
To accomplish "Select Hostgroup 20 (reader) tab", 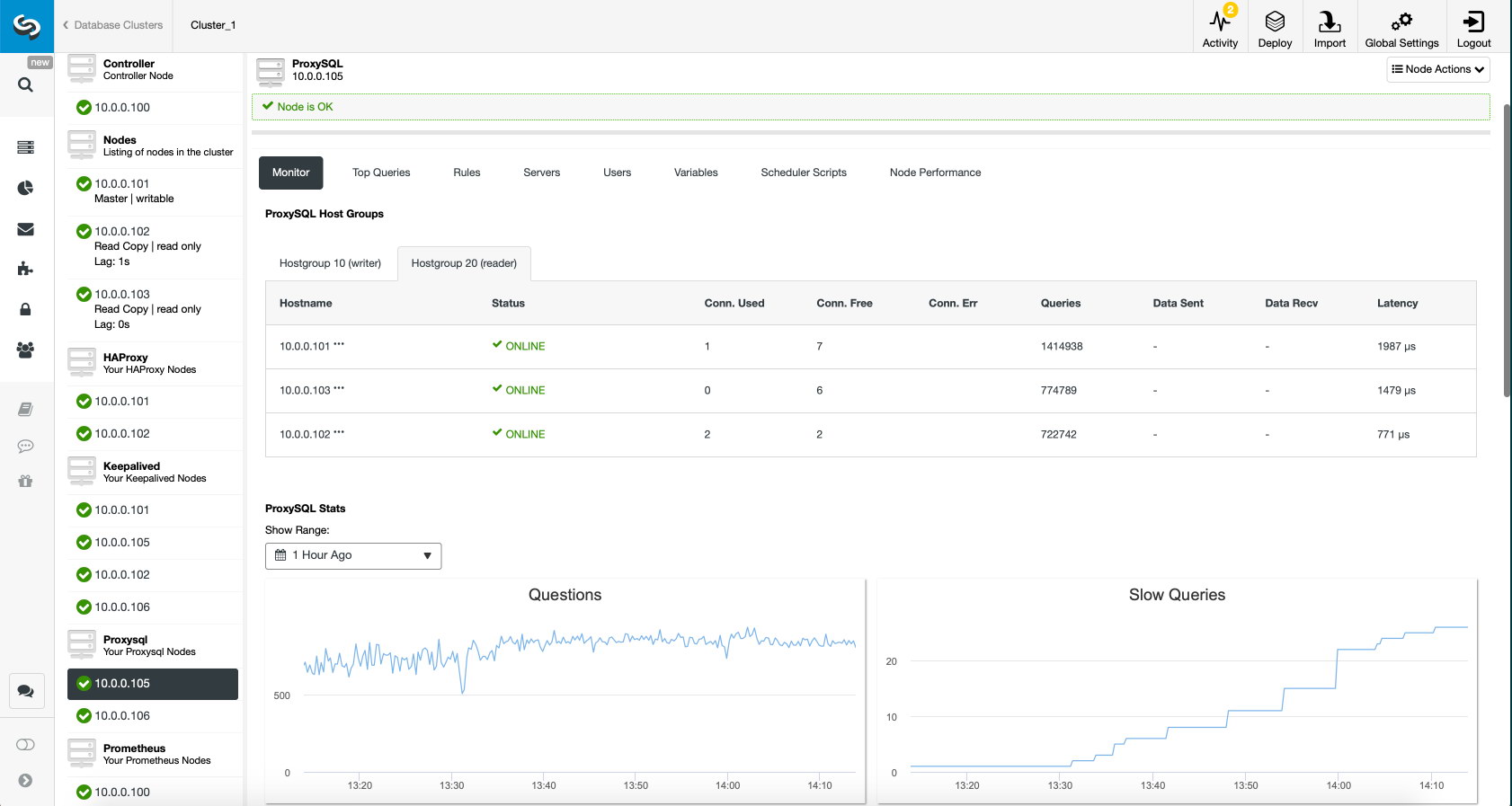I will tap(464, 263).
